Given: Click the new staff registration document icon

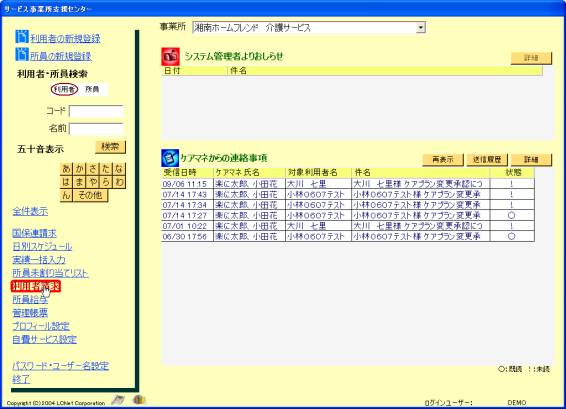Looking at the screenshot, I should [22, 54].
